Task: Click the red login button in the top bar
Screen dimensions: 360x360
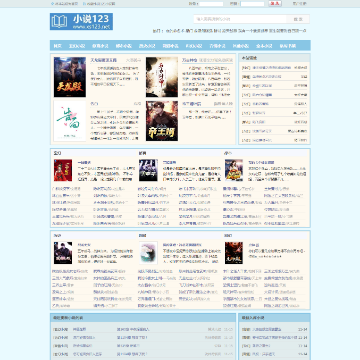Action: (275, 3)
